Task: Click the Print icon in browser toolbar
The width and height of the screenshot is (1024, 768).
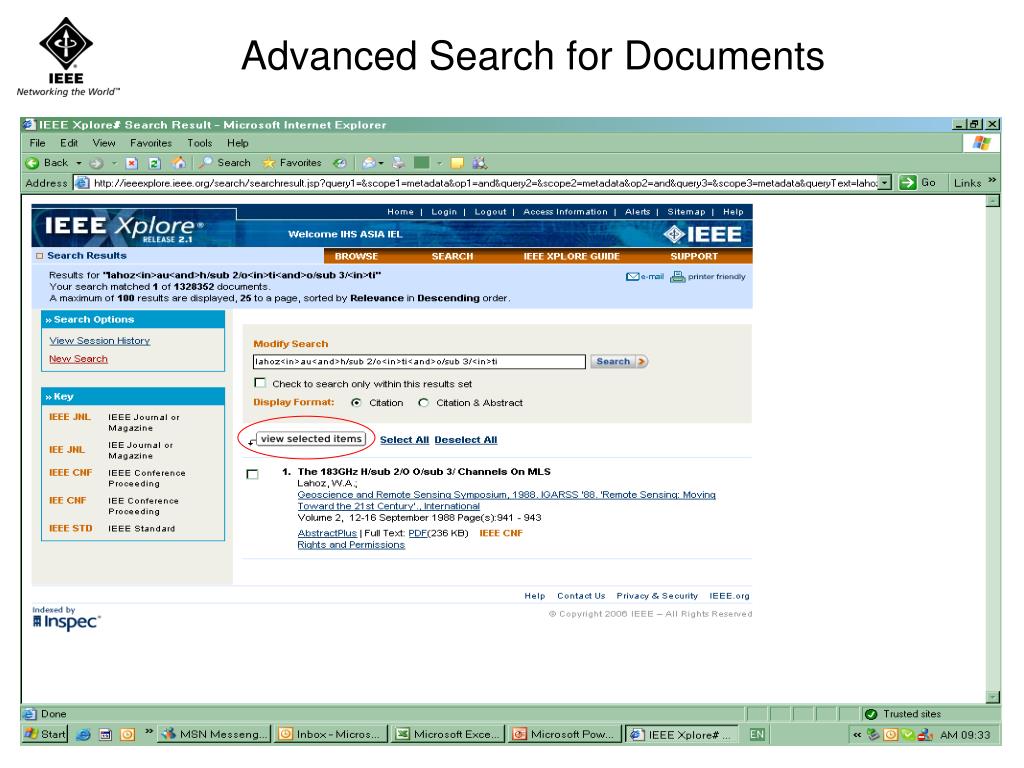Action: click(x=398, y=163)
